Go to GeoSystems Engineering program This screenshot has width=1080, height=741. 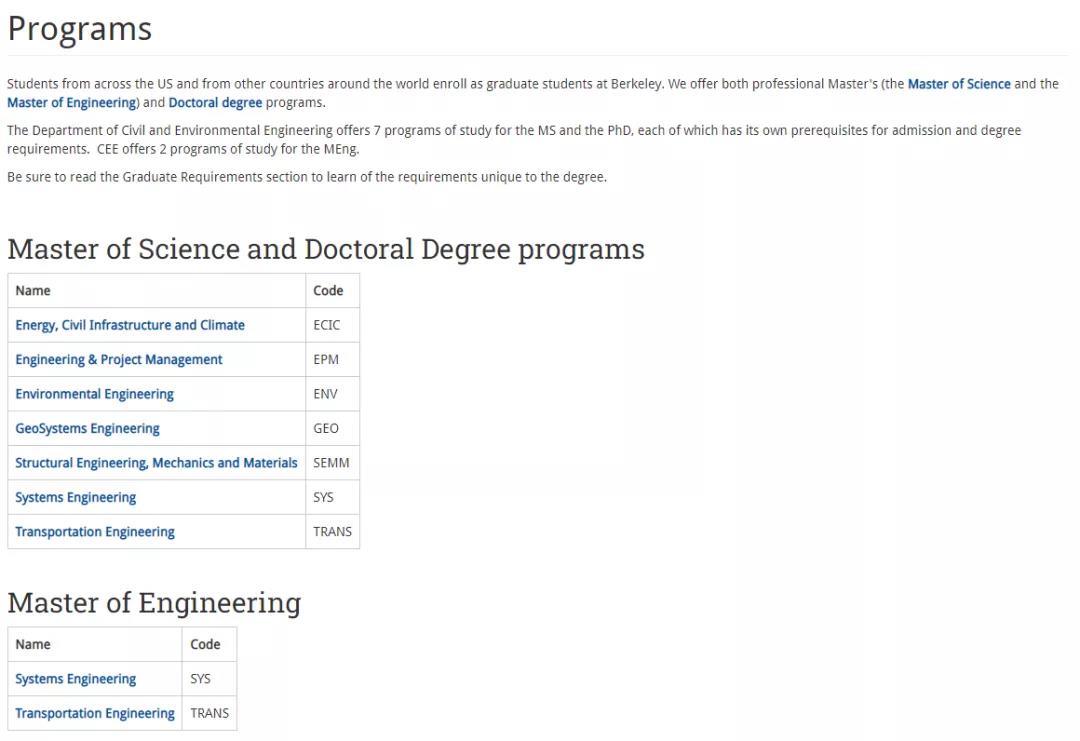tap(87, 429)
